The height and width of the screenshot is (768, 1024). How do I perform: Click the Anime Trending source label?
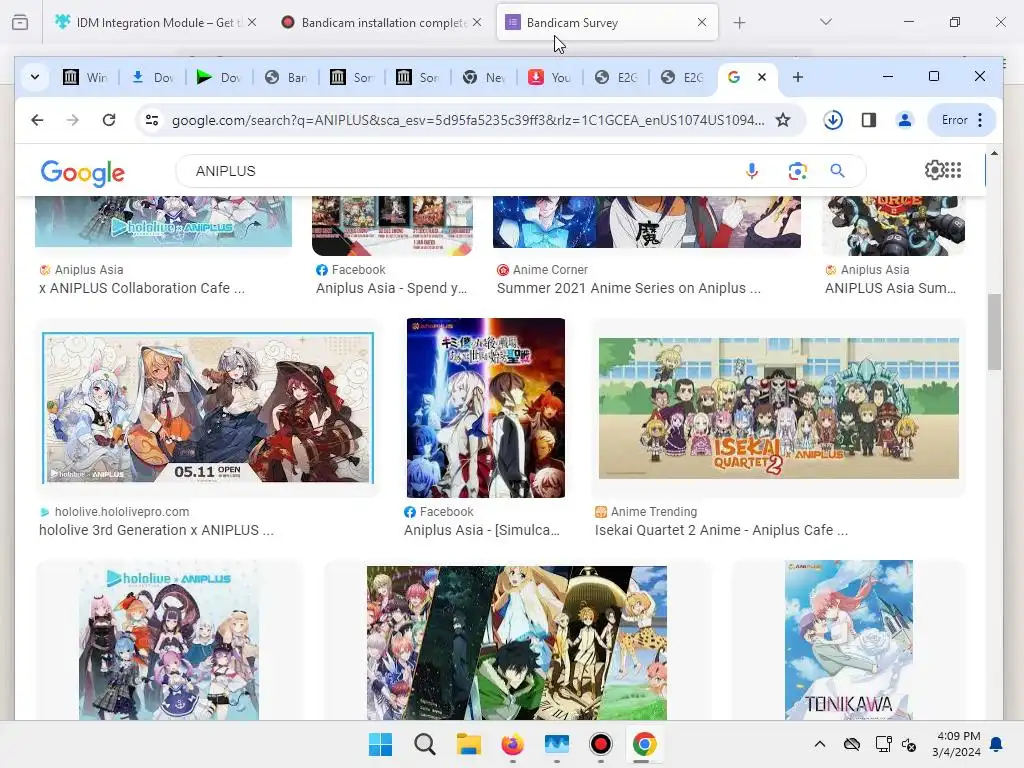654,512
